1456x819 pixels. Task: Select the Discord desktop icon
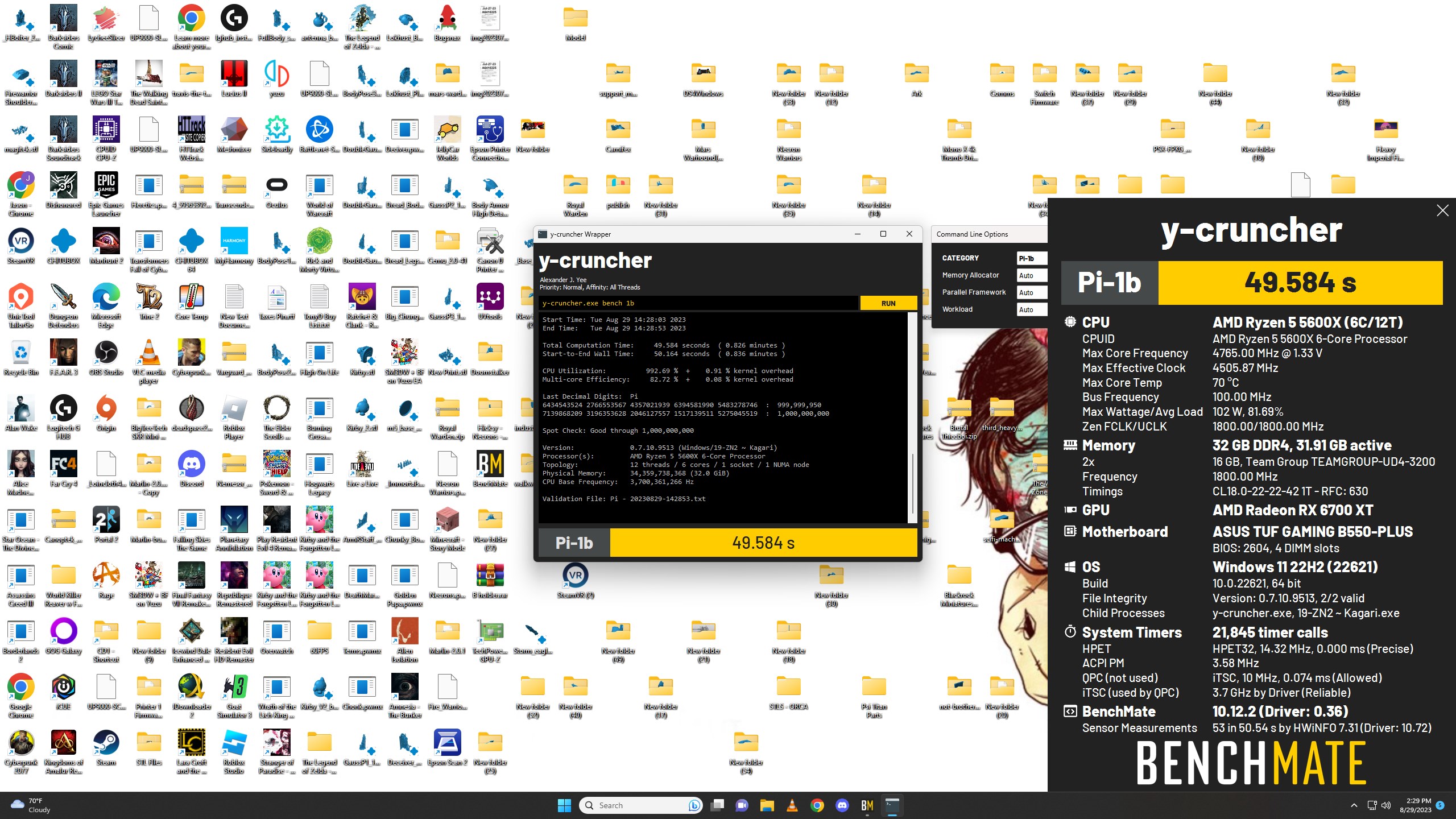click(x=192, y=469)
